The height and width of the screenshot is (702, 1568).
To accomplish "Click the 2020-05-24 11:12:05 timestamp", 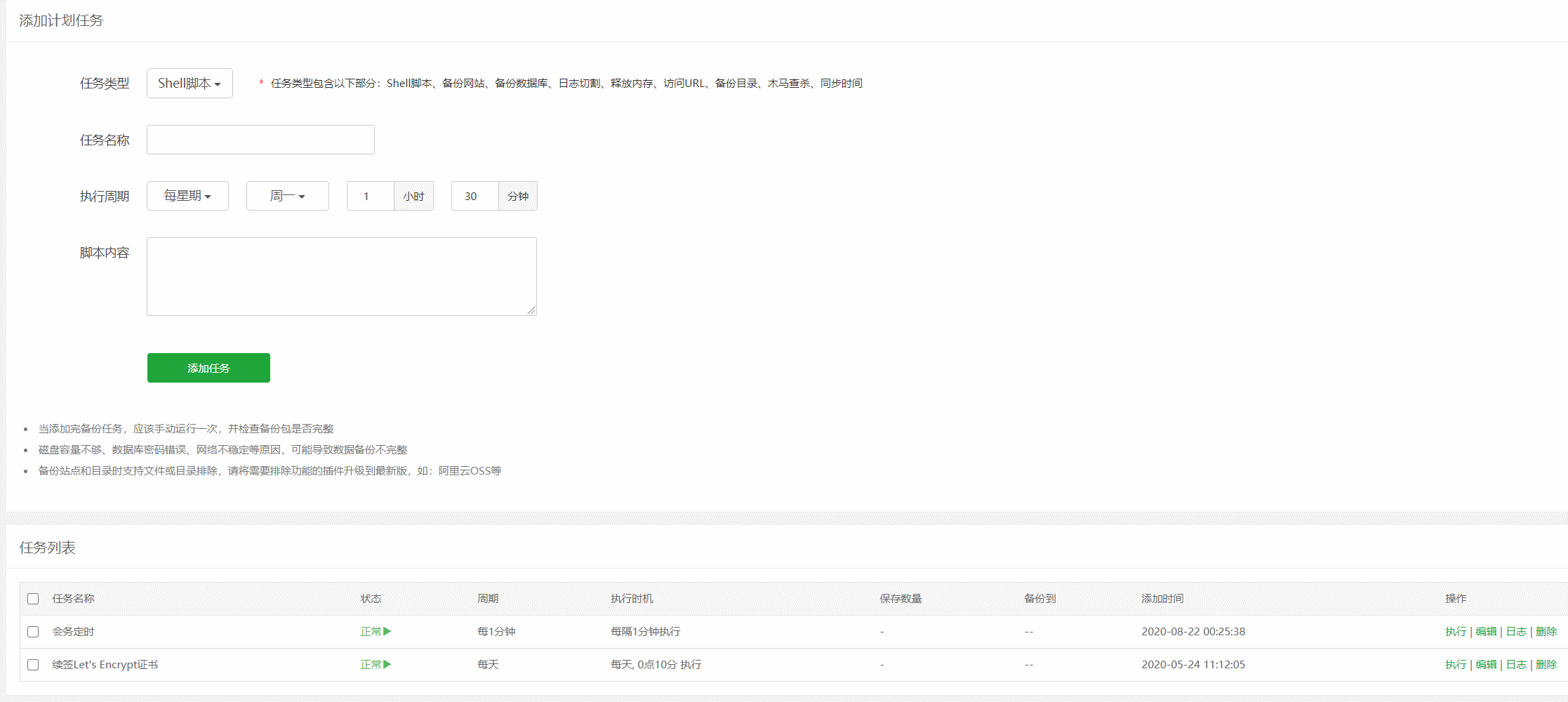I will click(1193, 665).
